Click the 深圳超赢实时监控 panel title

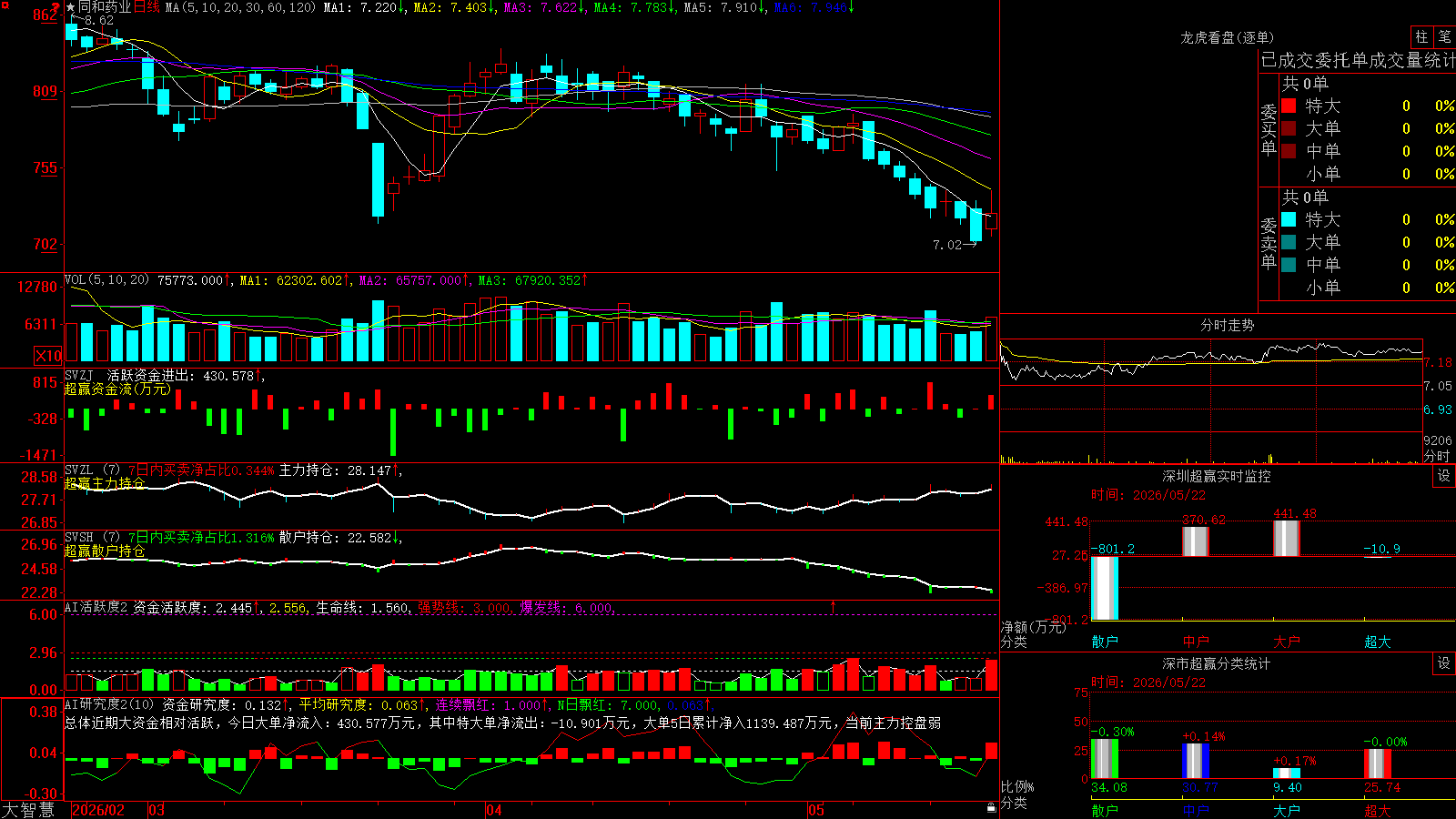(x=1217, y=476)
